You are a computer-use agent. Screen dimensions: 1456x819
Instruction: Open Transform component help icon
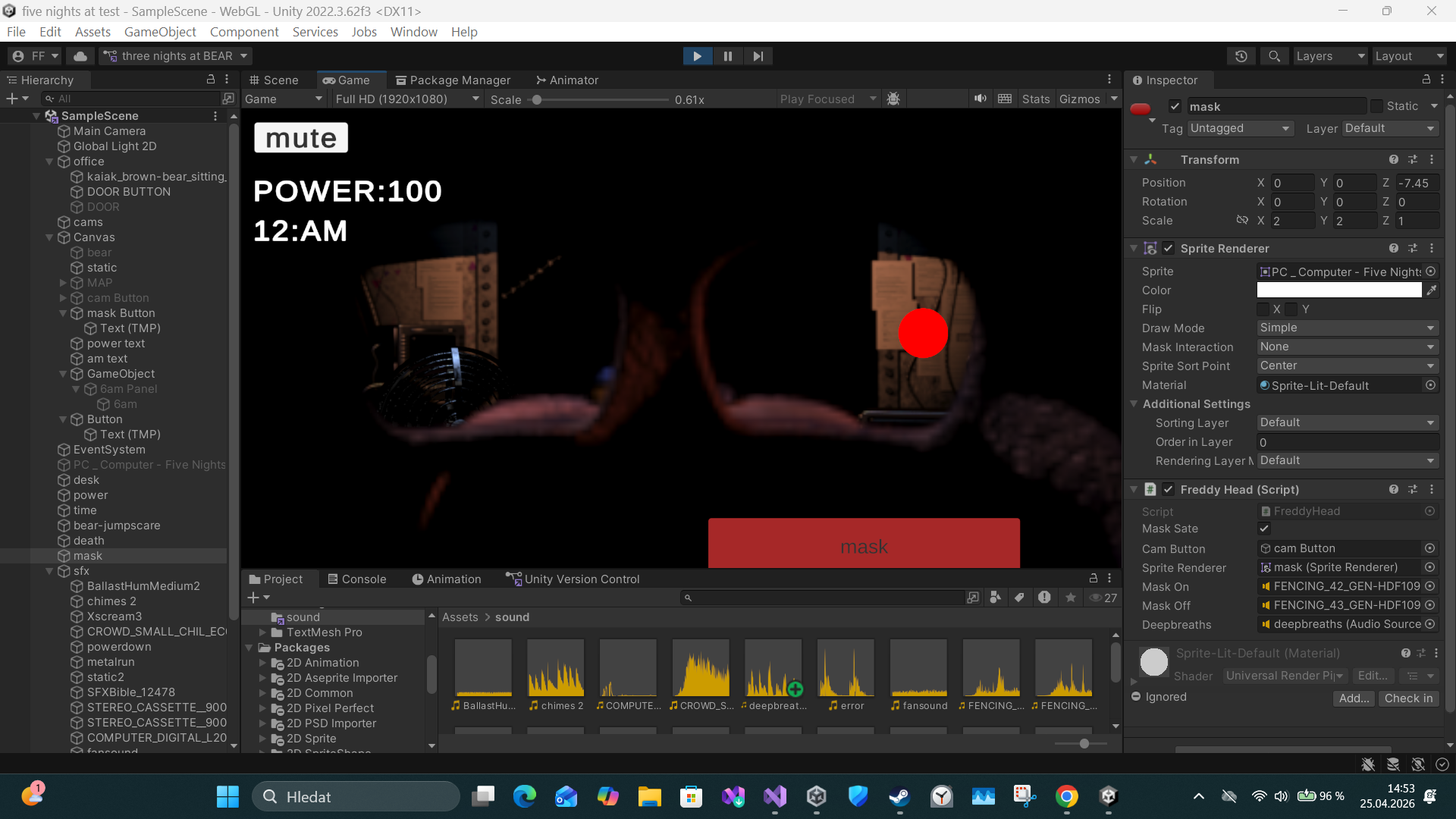(x=1394, y=160)
